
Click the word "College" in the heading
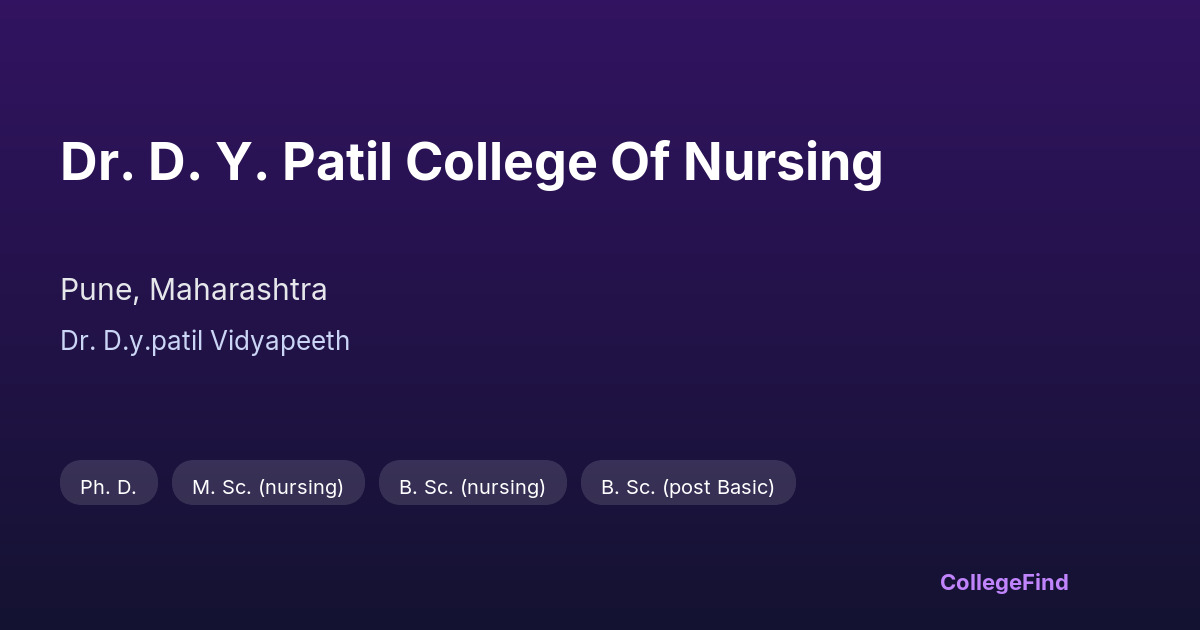(500, 162)
